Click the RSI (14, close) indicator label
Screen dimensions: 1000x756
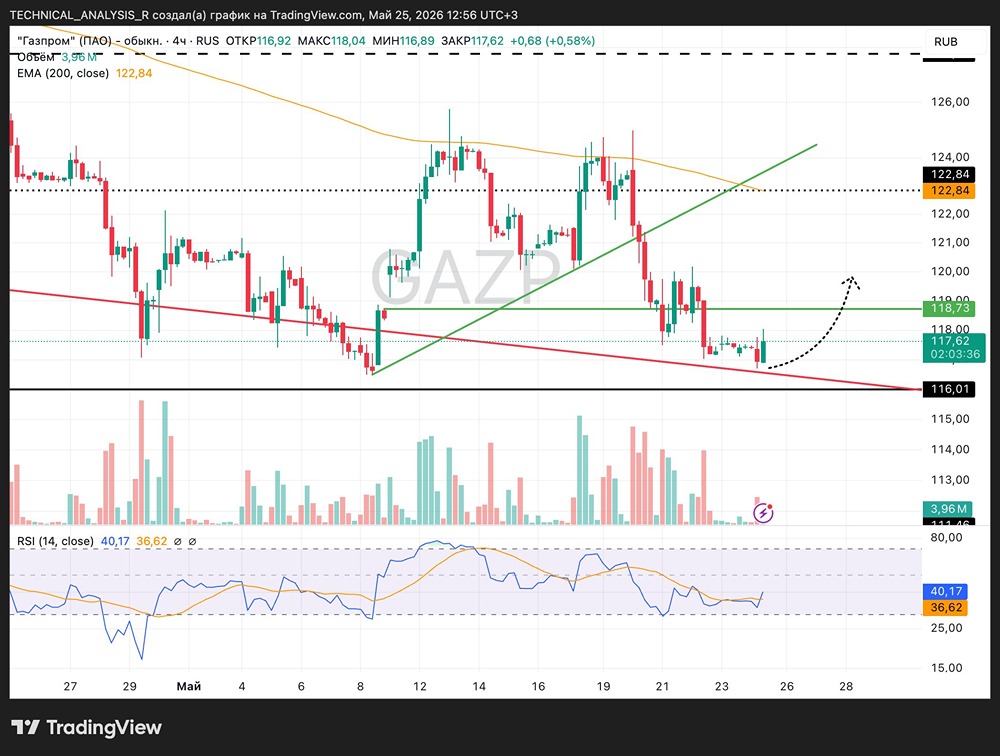[55, 541]
